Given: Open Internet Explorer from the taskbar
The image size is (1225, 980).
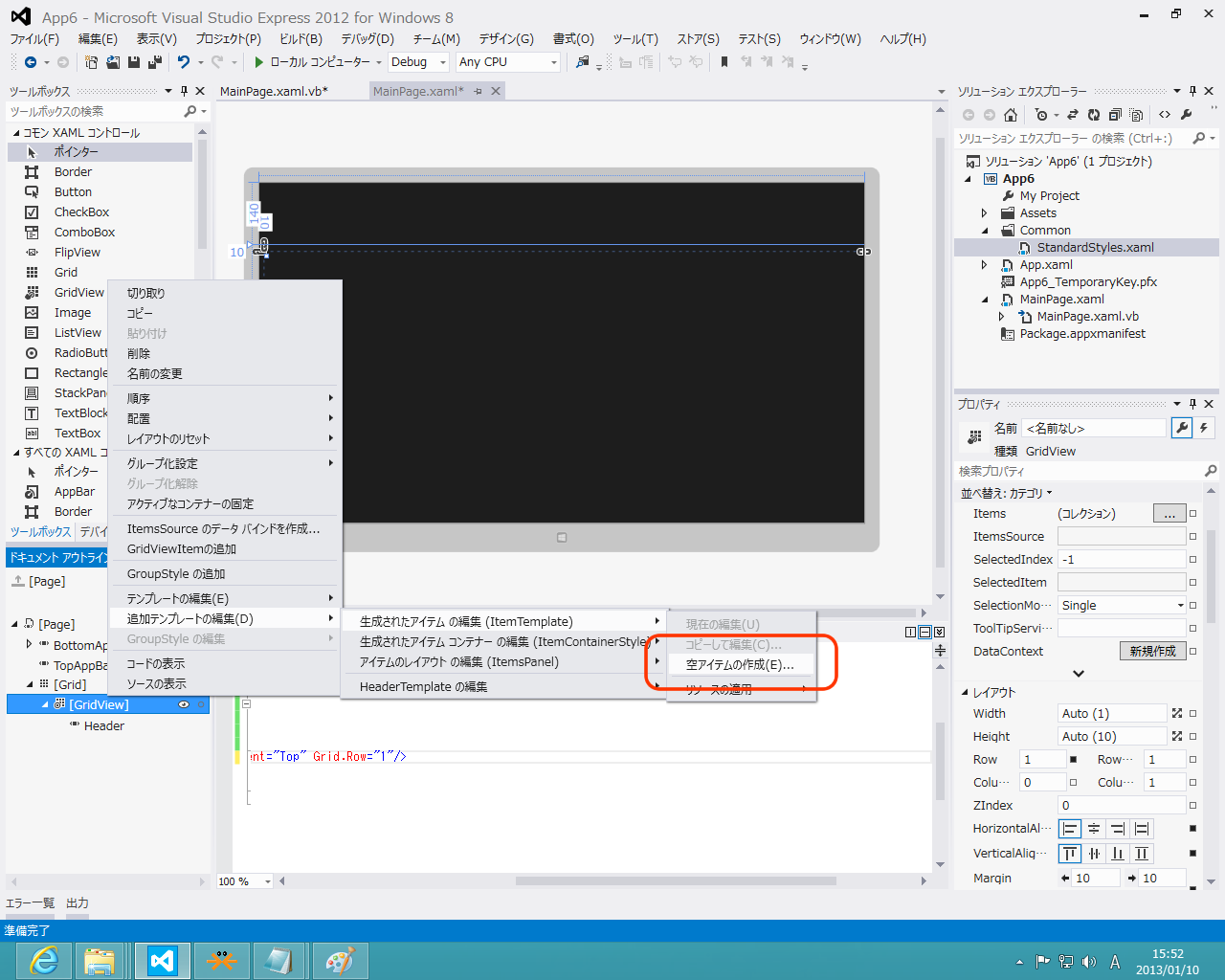Looking at the screenshot, I should [x=44, y=960].
